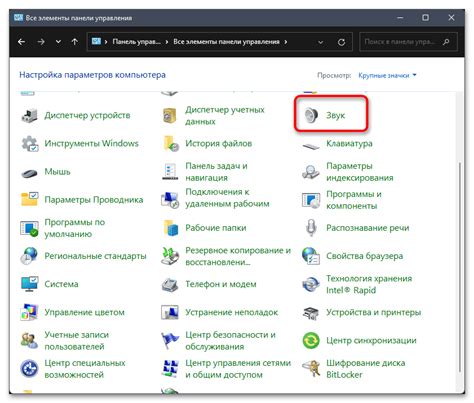The image size is (474, 403).
Task: Click the Панель управ... breadcrumb
Action: pyautogui.click(x=136, y=42)
